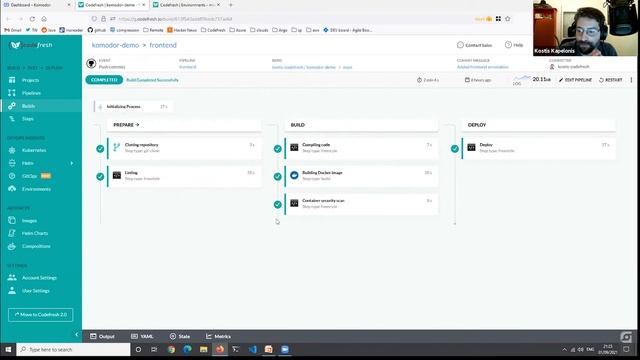Open Firefox from the taskbar
The height and width of the screenshot is (360, 640).
coord(220,349)
